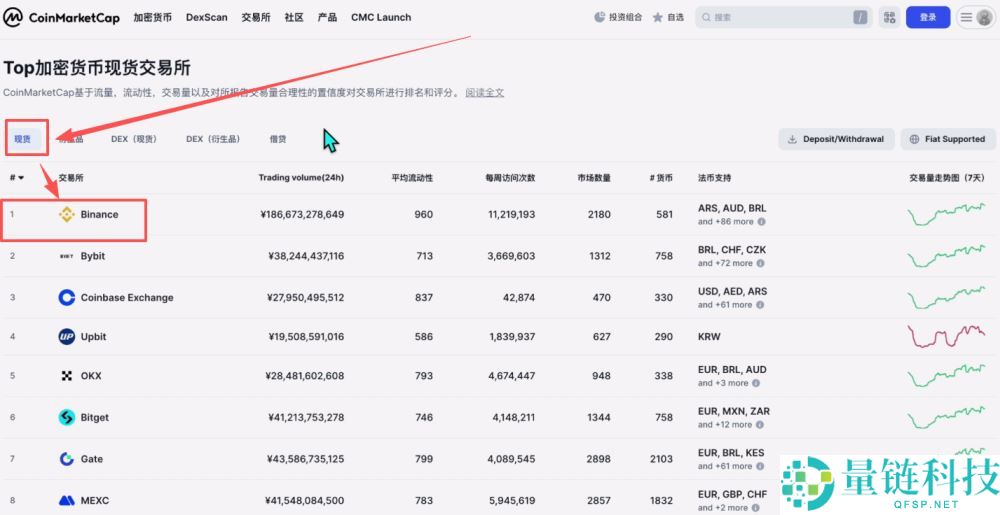The image size is (1000, 515).
Task: Select the 现货 tab
Action: click(x=23, y=139)
